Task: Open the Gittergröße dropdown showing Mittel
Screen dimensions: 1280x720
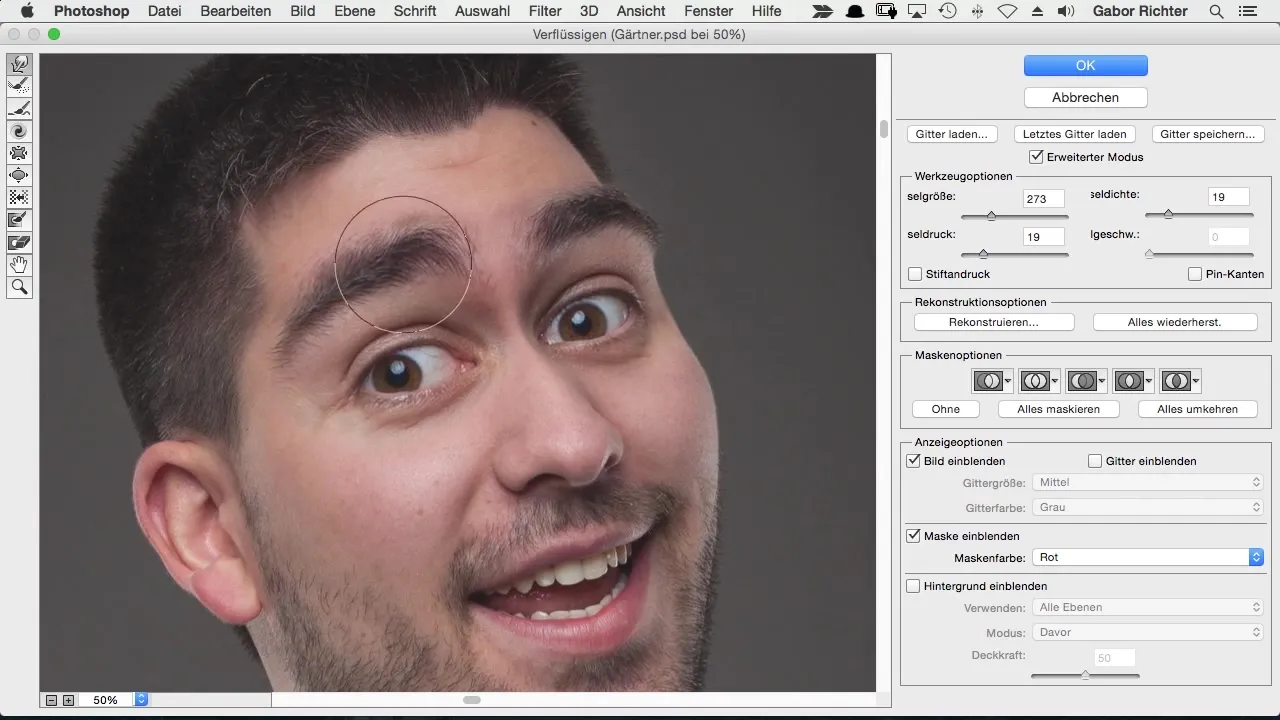Action: tap(1147, 482)
